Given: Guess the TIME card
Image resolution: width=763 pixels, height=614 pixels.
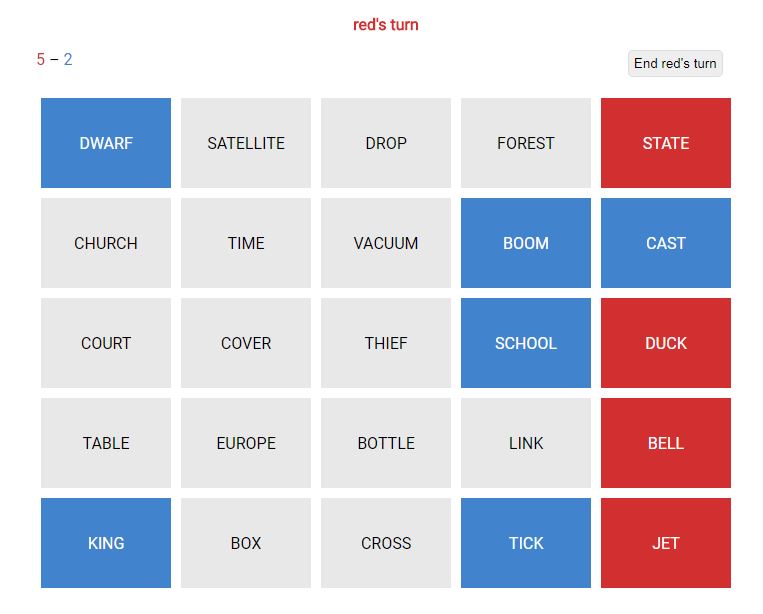Looking at the screenshot, I should (246, 243).
